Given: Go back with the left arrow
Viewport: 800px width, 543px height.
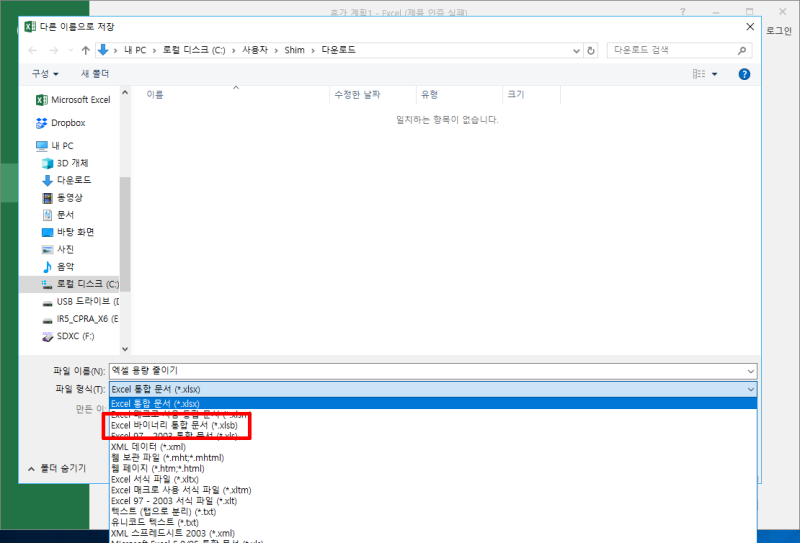Looking at the screenshot, I should tap(33, 50).
